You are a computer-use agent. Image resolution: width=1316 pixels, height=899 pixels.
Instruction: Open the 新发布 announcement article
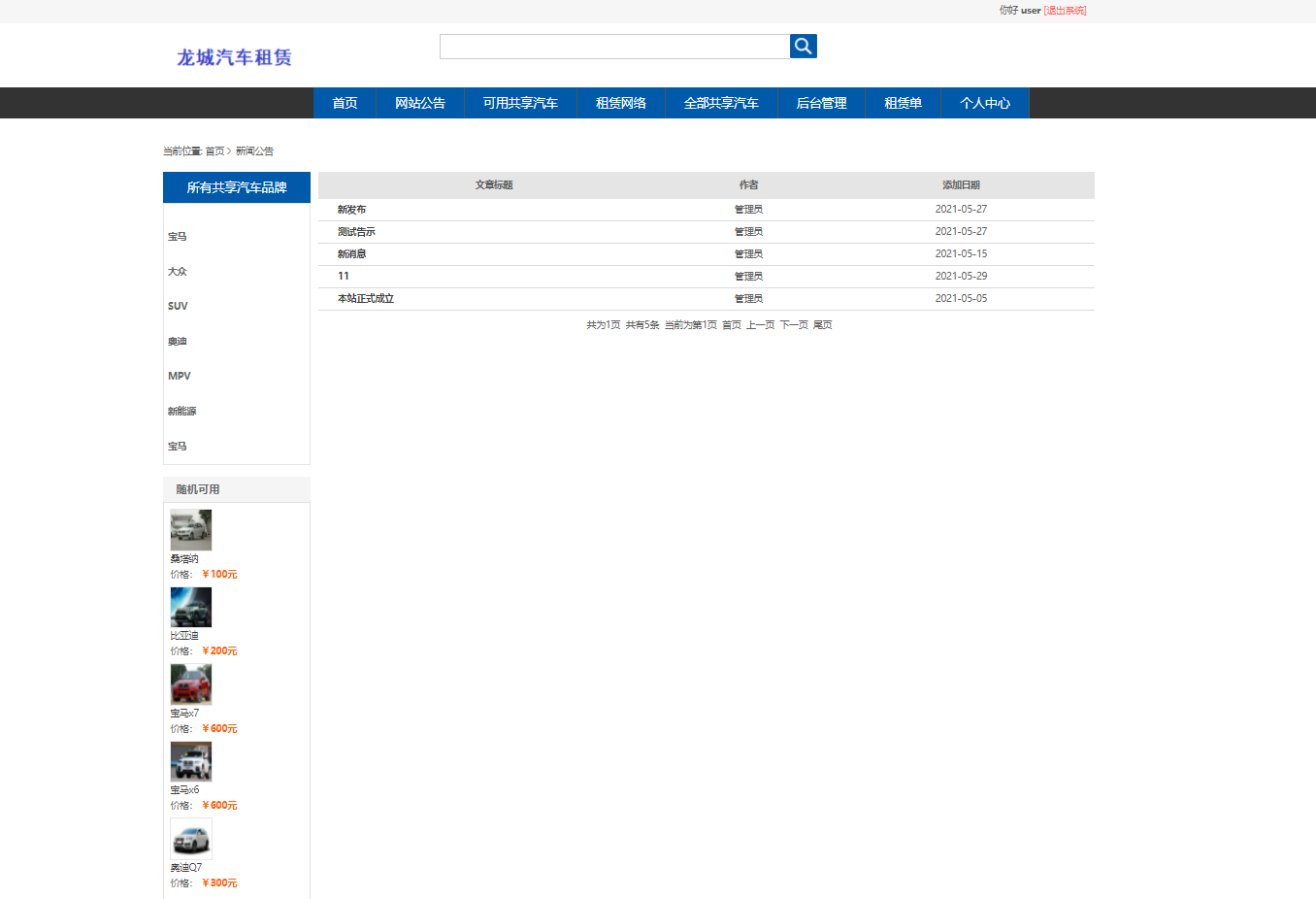(351, 210)
